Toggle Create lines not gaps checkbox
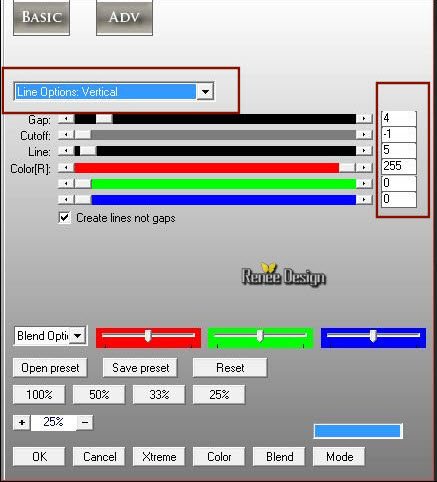 click(x=64, y=218)
